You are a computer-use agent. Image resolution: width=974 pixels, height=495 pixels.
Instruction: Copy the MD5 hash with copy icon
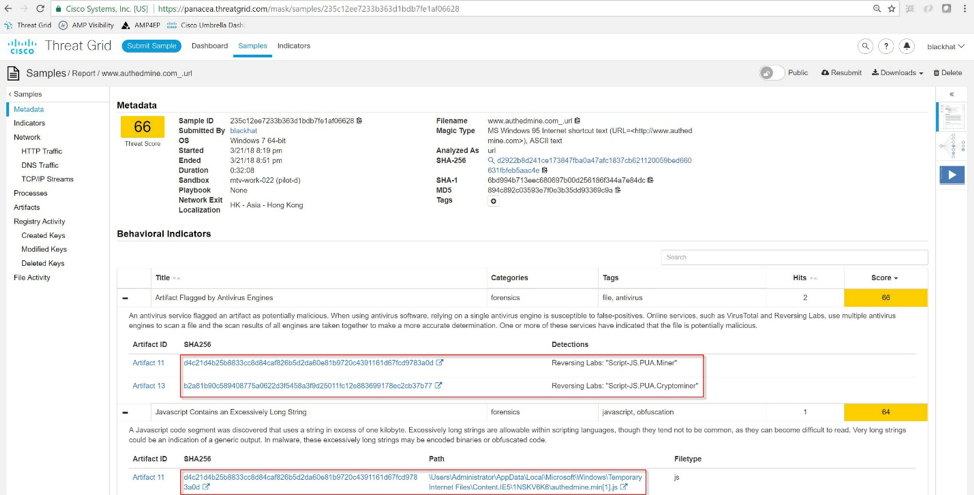pyautogui.click(x=618, y=190)
